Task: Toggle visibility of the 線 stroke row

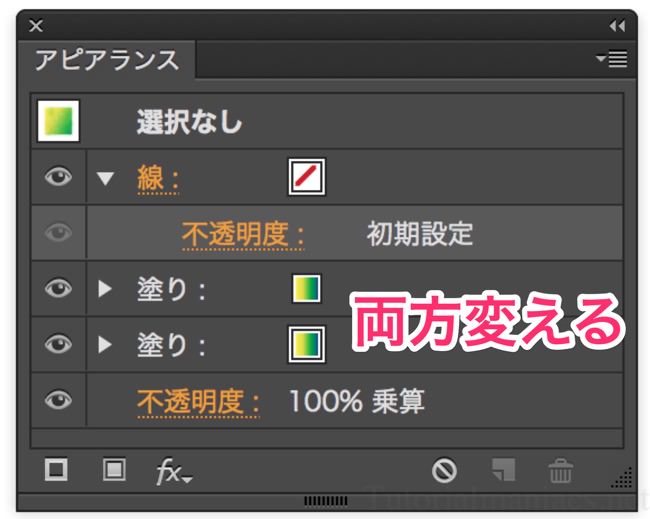Action: (x=58, y=177)
